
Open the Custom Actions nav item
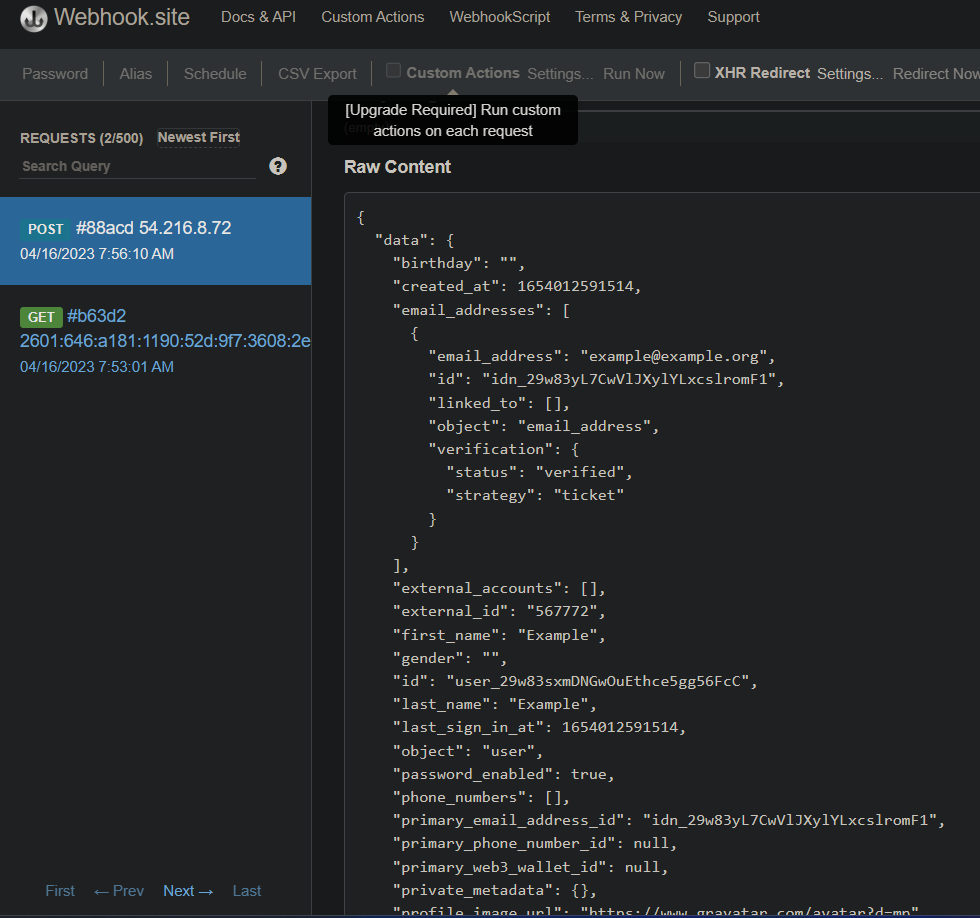coord(372,17)
